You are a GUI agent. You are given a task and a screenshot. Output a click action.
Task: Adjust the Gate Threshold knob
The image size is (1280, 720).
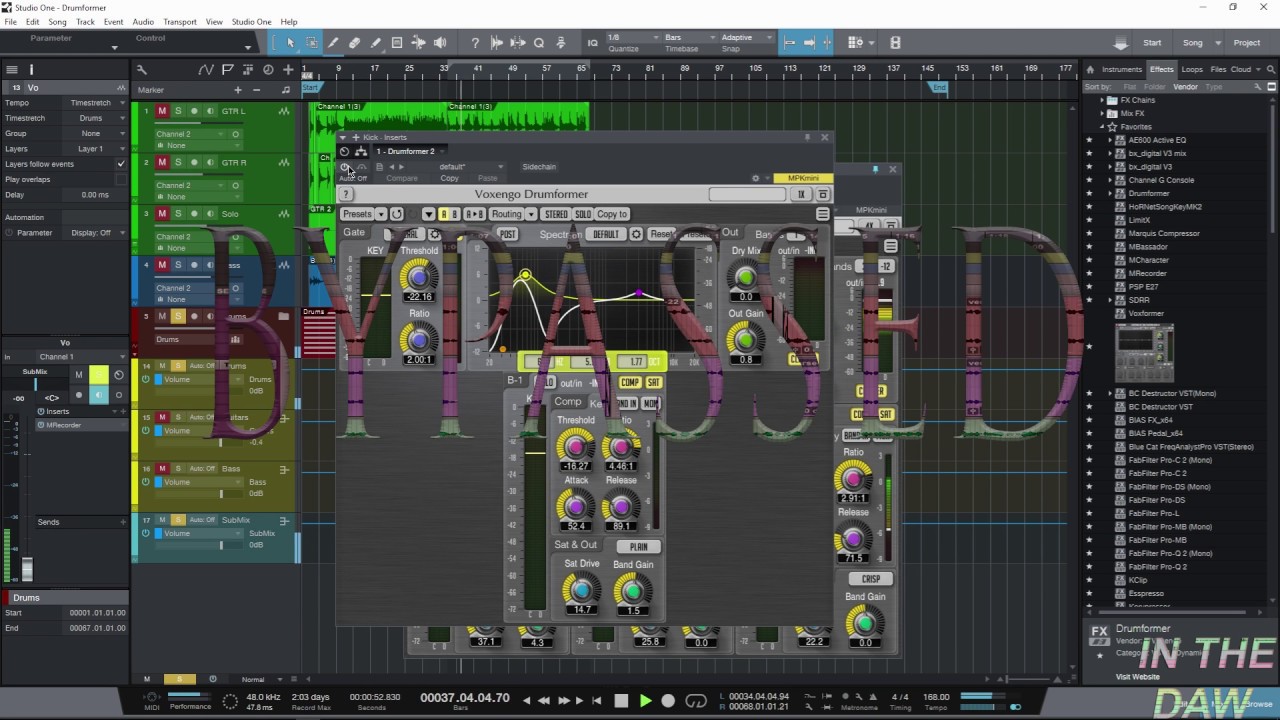click(418, 275)
